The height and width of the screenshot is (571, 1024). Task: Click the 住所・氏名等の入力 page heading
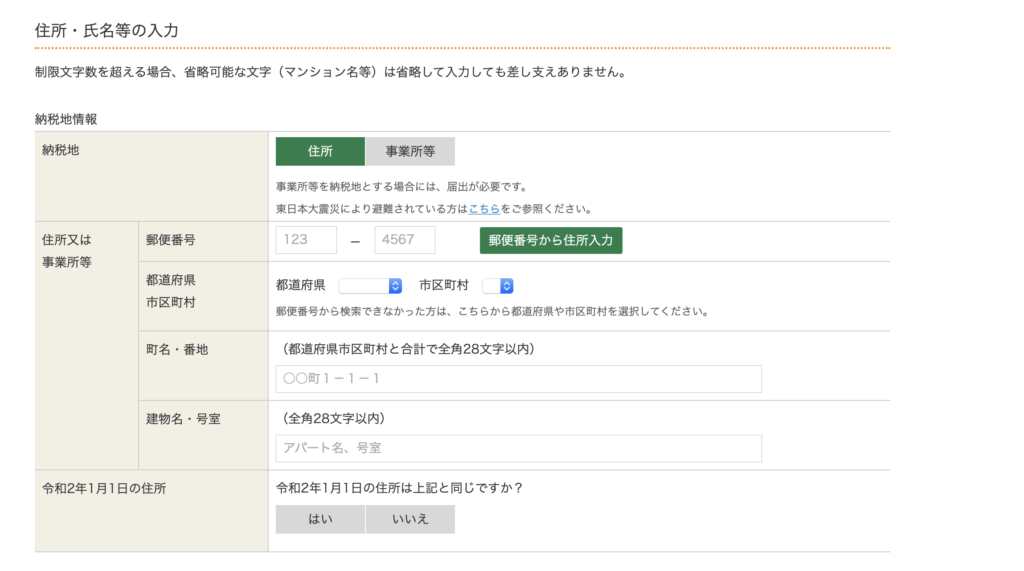tap(106, 31)
